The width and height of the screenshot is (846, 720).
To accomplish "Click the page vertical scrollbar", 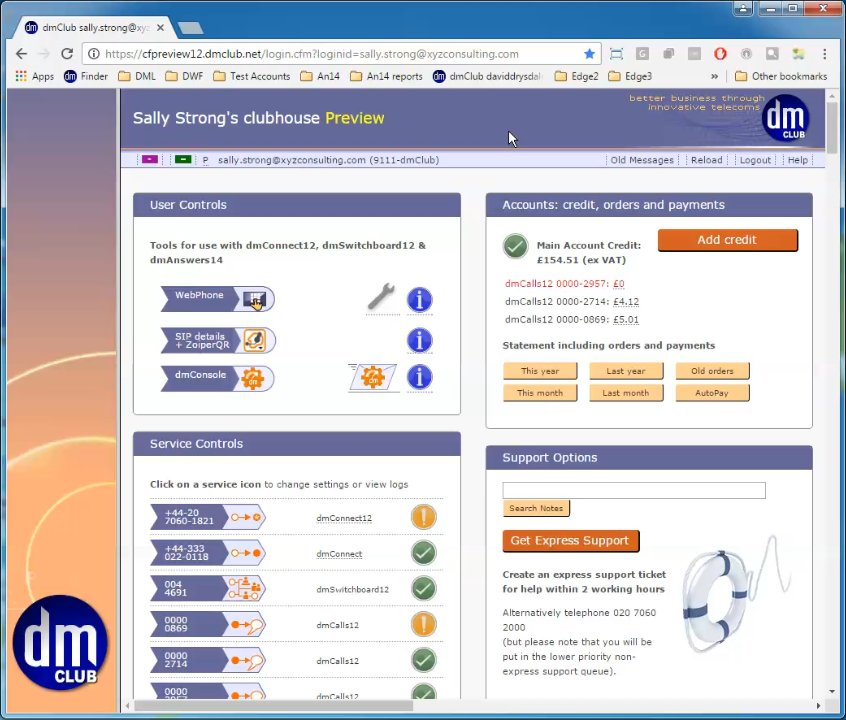I will [x=831, y=127].
